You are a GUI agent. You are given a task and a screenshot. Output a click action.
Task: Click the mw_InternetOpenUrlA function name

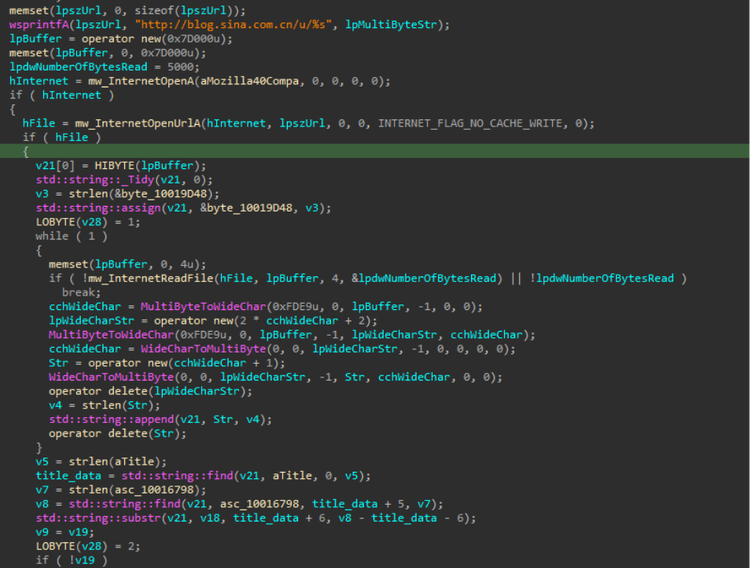pyautogui.click(x=135, y=123)
